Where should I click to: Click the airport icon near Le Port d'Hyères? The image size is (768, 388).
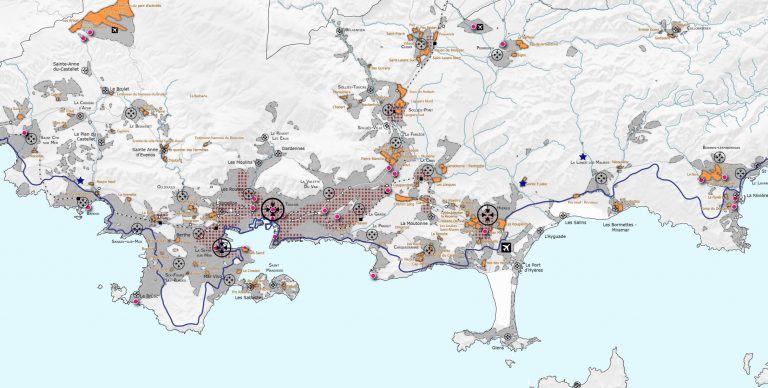(506, 247)
